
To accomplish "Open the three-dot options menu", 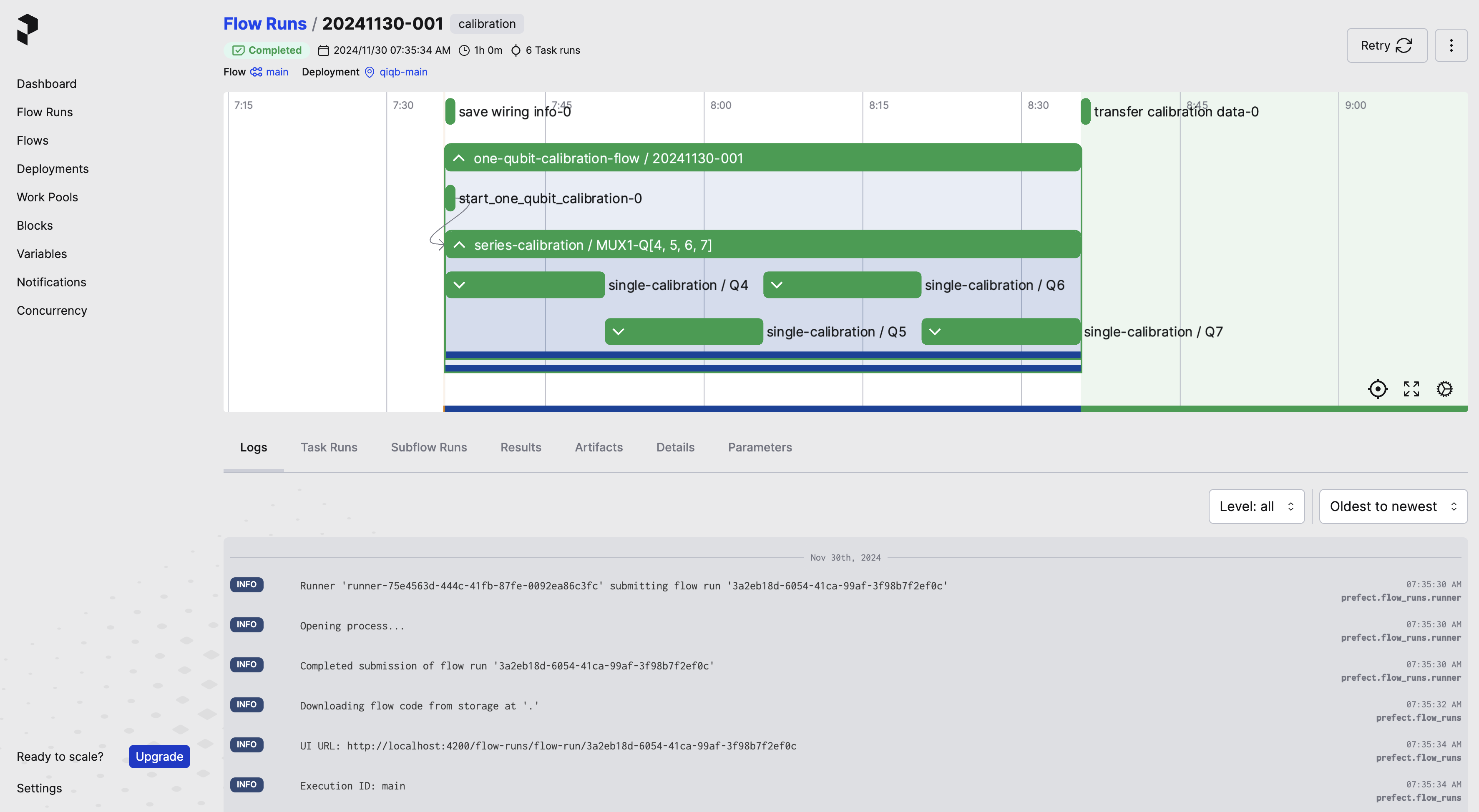I will pyautogui.click(x=1451, y=45).
